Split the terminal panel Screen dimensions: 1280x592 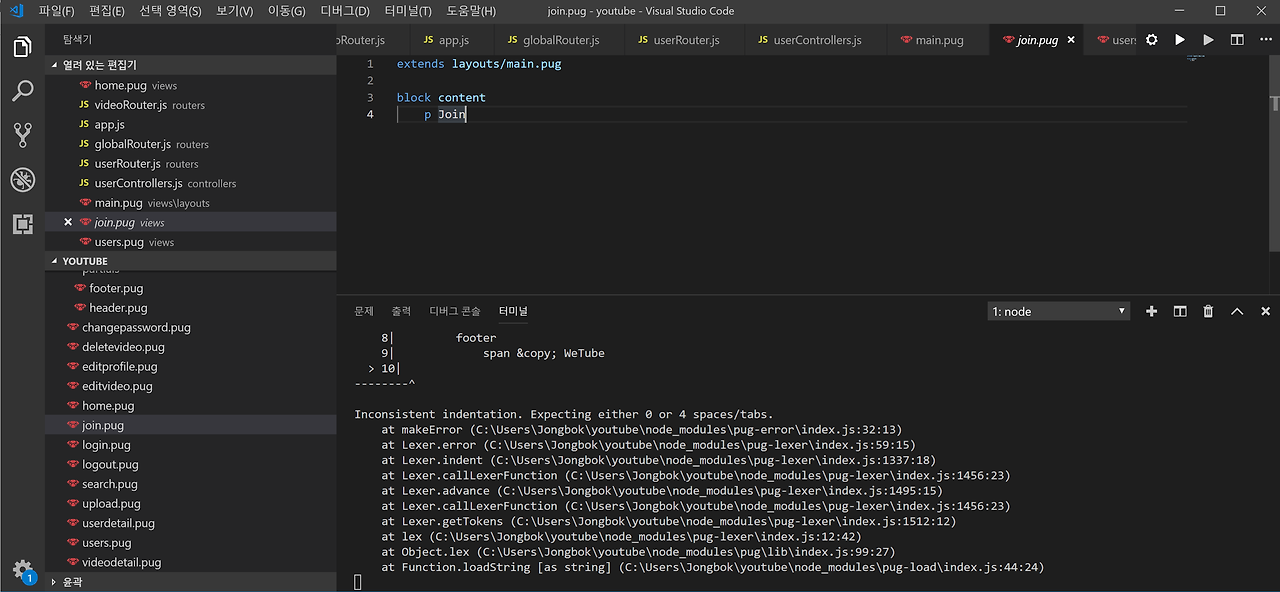pyautogui.click(x=1180, y=311)
